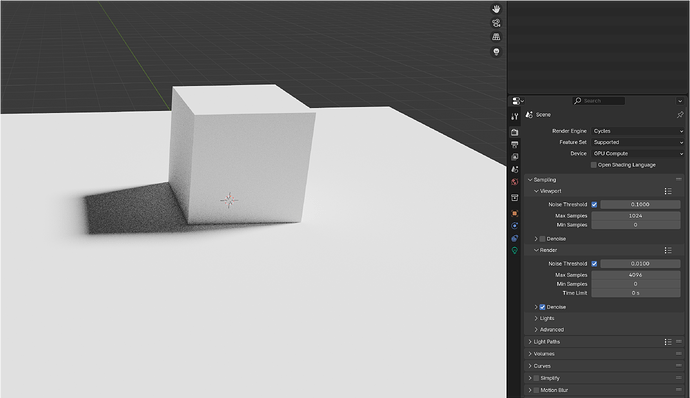Image resolution: width=690 pixels, height=398 pixels.
Task: Expand the Volumes panel
Action: (x=530, y=354)
